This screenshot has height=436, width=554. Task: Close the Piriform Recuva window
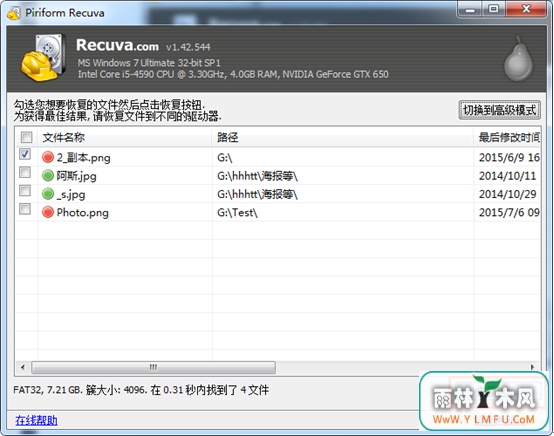[x=526, y=10]
